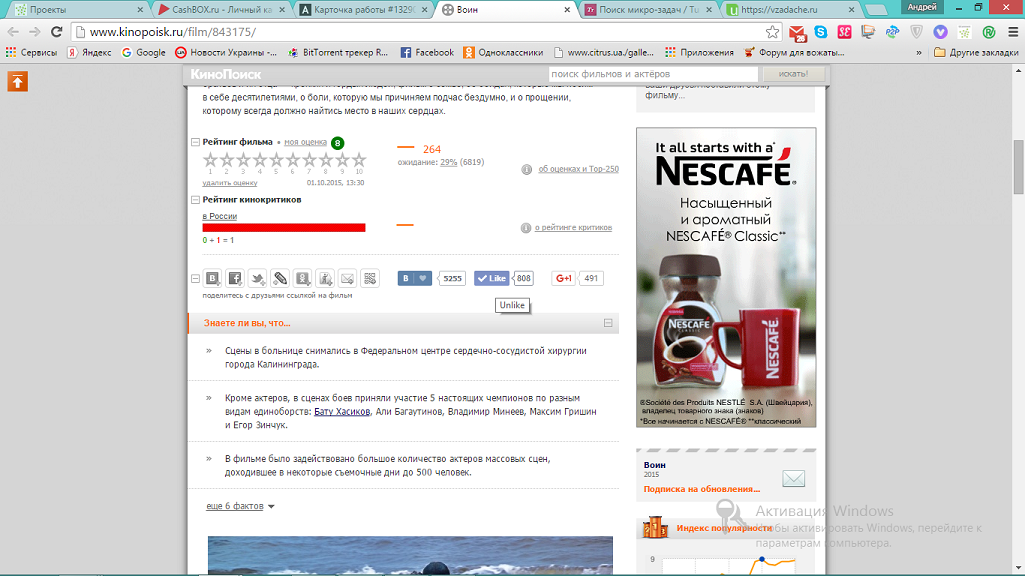1025x576 pixels.
Task: Switch to 'https://vzadache.ru' tab
Action: pyautogui.click(x=791, y=10)
